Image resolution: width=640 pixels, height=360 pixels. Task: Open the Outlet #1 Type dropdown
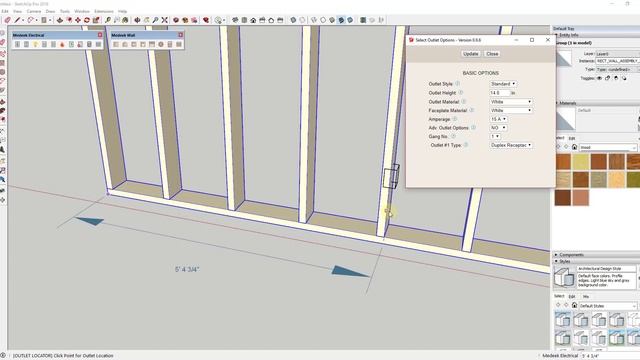511,145
